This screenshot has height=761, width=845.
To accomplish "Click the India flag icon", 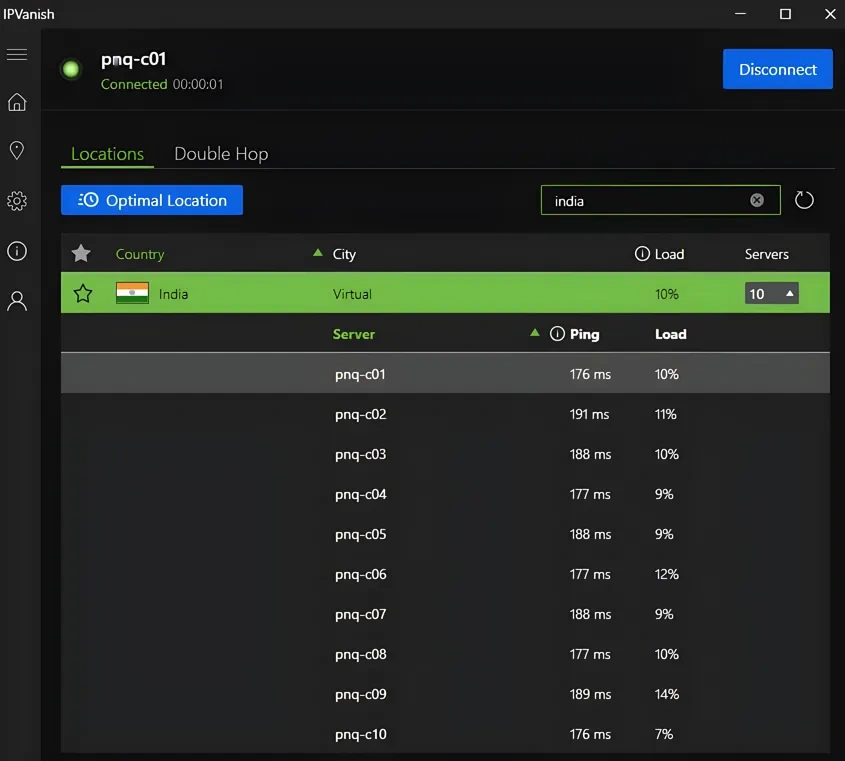I will coord(132,293).
